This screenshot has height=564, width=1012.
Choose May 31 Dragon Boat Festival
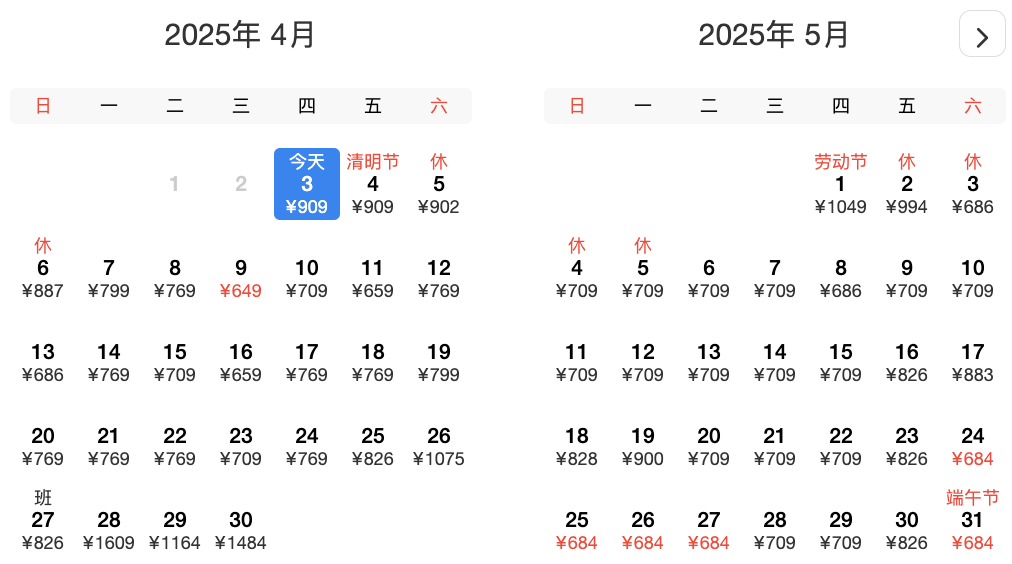coord(973,520)
